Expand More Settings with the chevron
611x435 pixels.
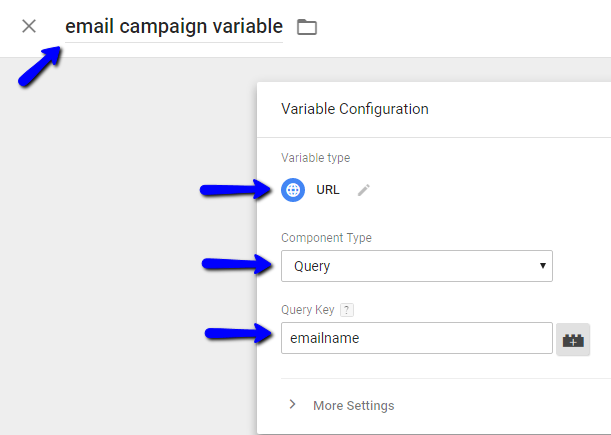click(x=293, y=405)
